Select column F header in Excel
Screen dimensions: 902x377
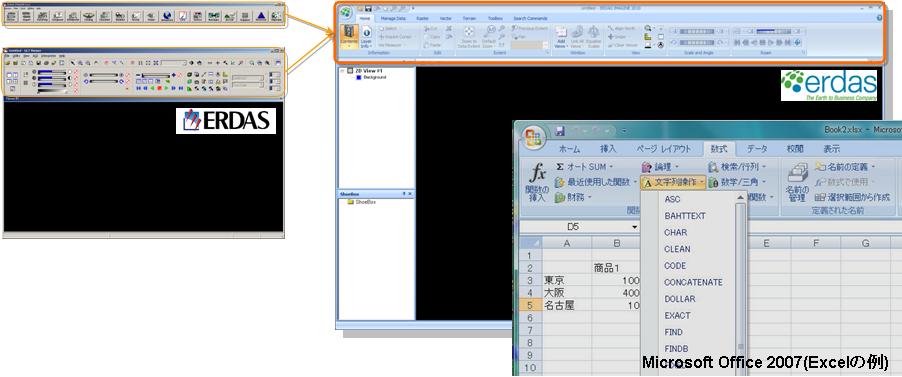816,243
